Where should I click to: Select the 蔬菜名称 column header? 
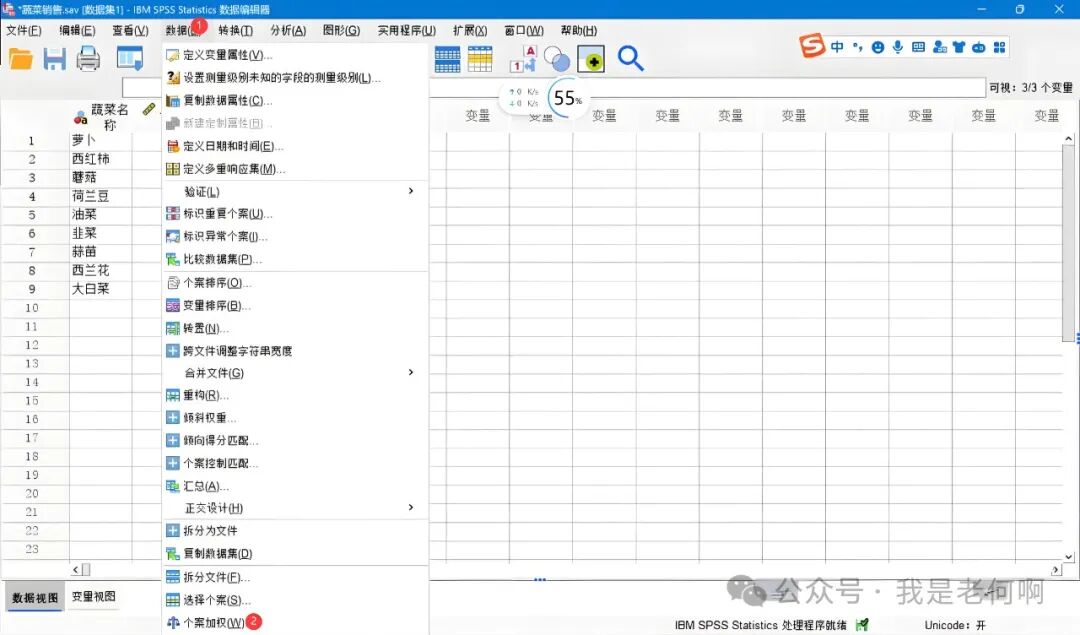101,116
